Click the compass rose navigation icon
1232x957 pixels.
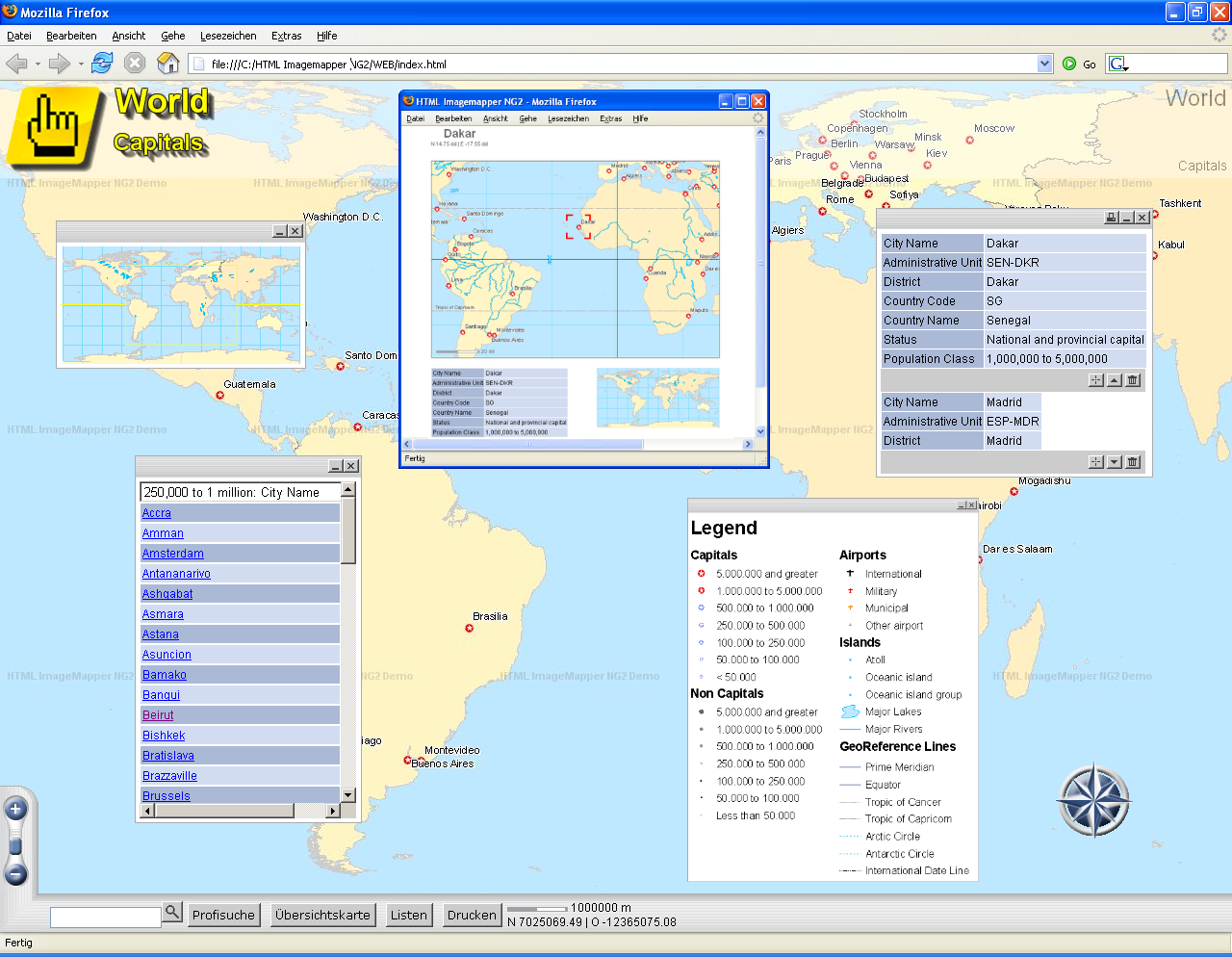1093,800
